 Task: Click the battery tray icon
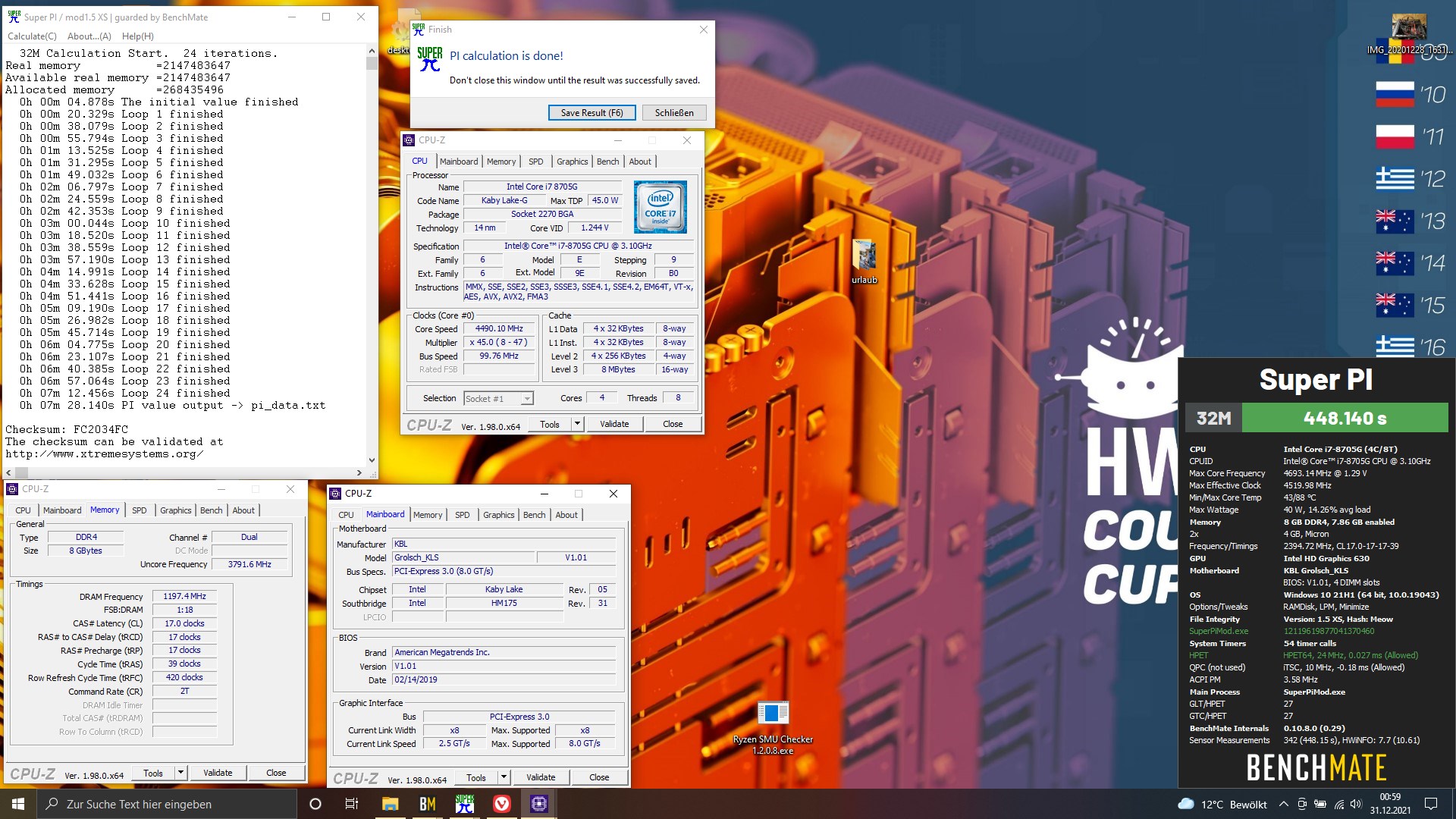click(1320, 805)
